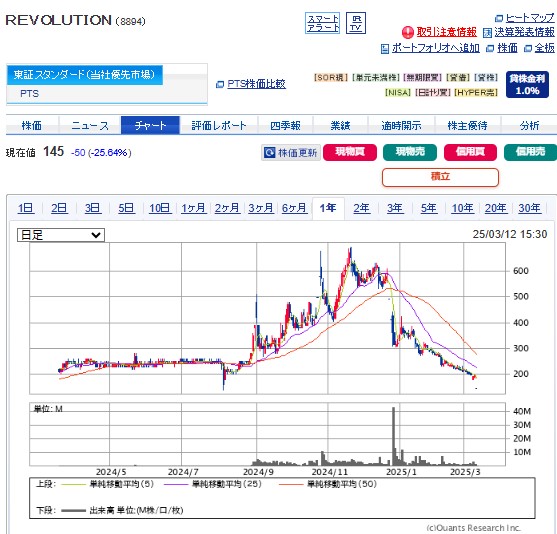Screen dimensions: 557x534
Task: Select 東証スタンダード market option
Action: coord(85,75)
